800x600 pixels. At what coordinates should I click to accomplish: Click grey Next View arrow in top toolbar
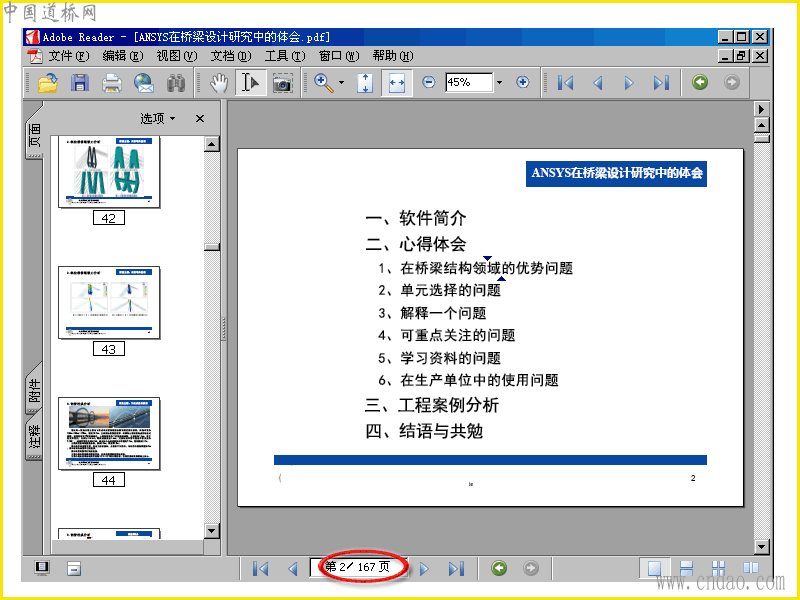tap(732, 82)
